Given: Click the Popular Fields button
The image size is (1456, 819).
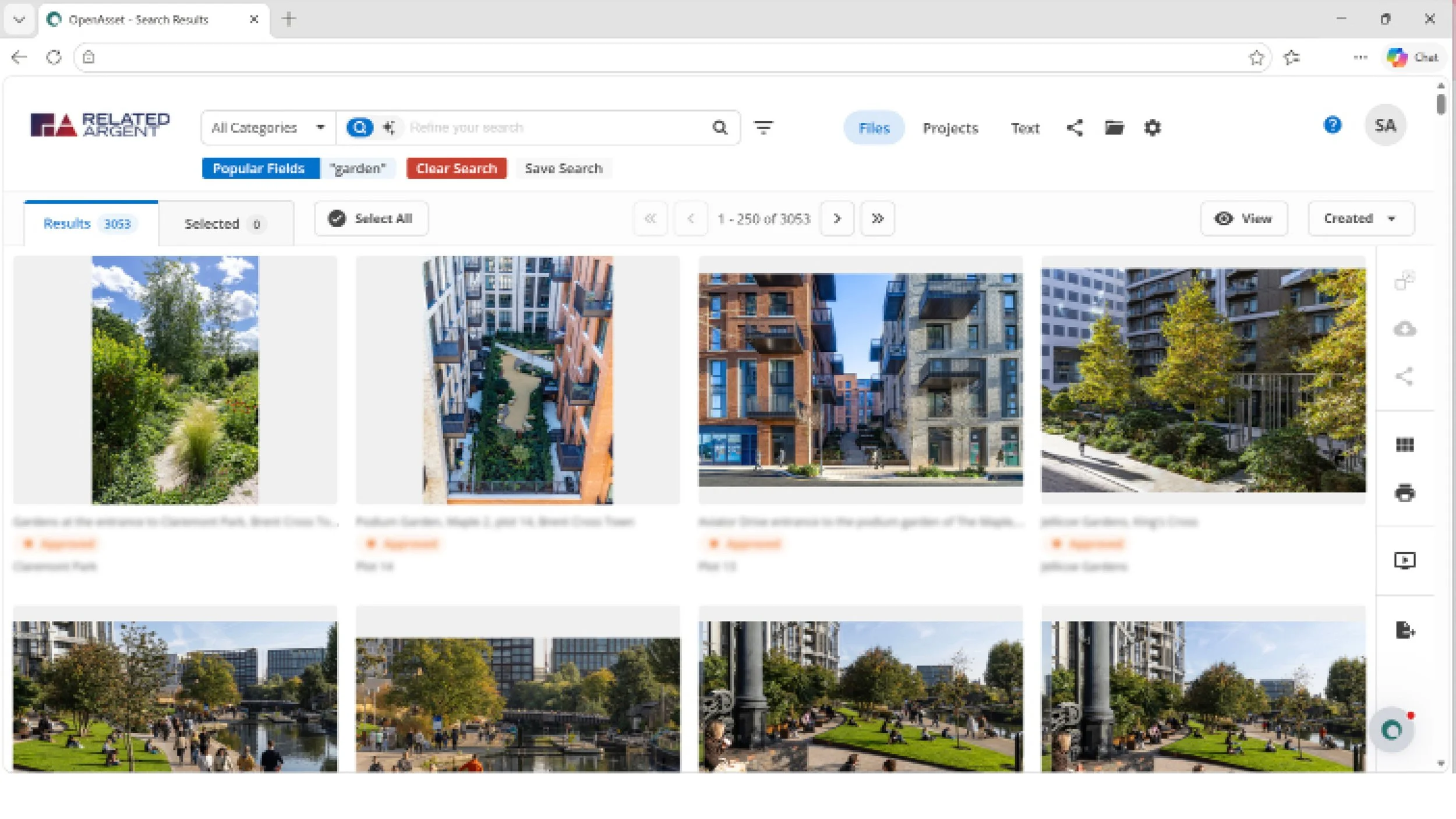Looking at the screenshot, I should pyautogui.click(x=260, y=168).
